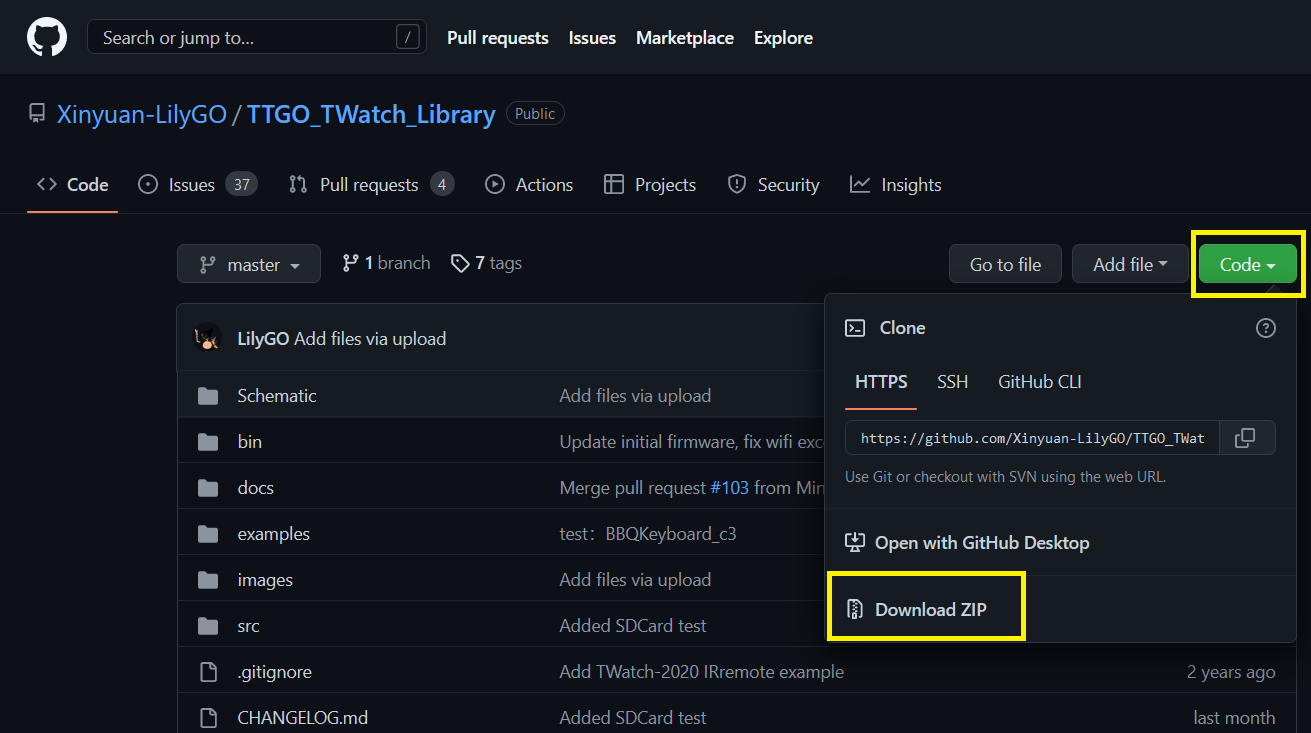The image size is (1311, 733).
Task: Open Marketplace in the top navigation
Action: (x=685, y=38)
